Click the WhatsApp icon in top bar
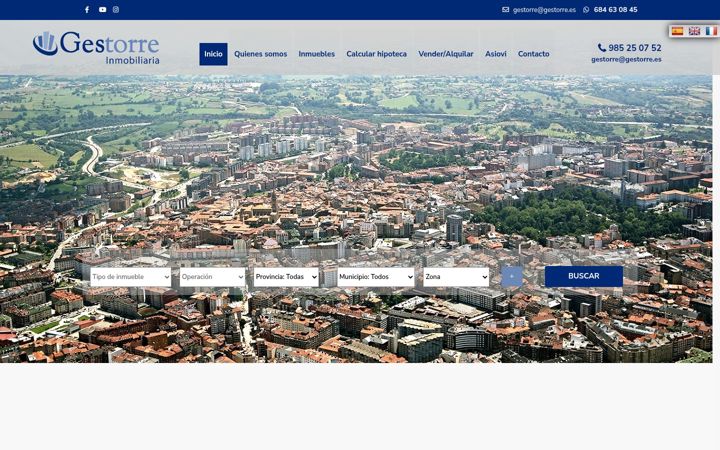 point(586,10)
